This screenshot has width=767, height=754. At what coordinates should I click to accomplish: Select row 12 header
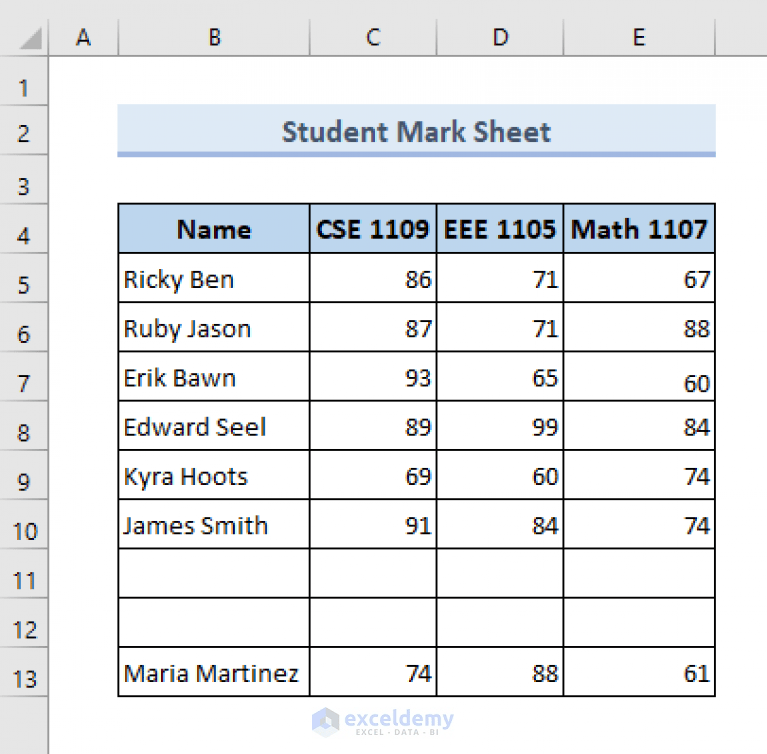[23, 623]
